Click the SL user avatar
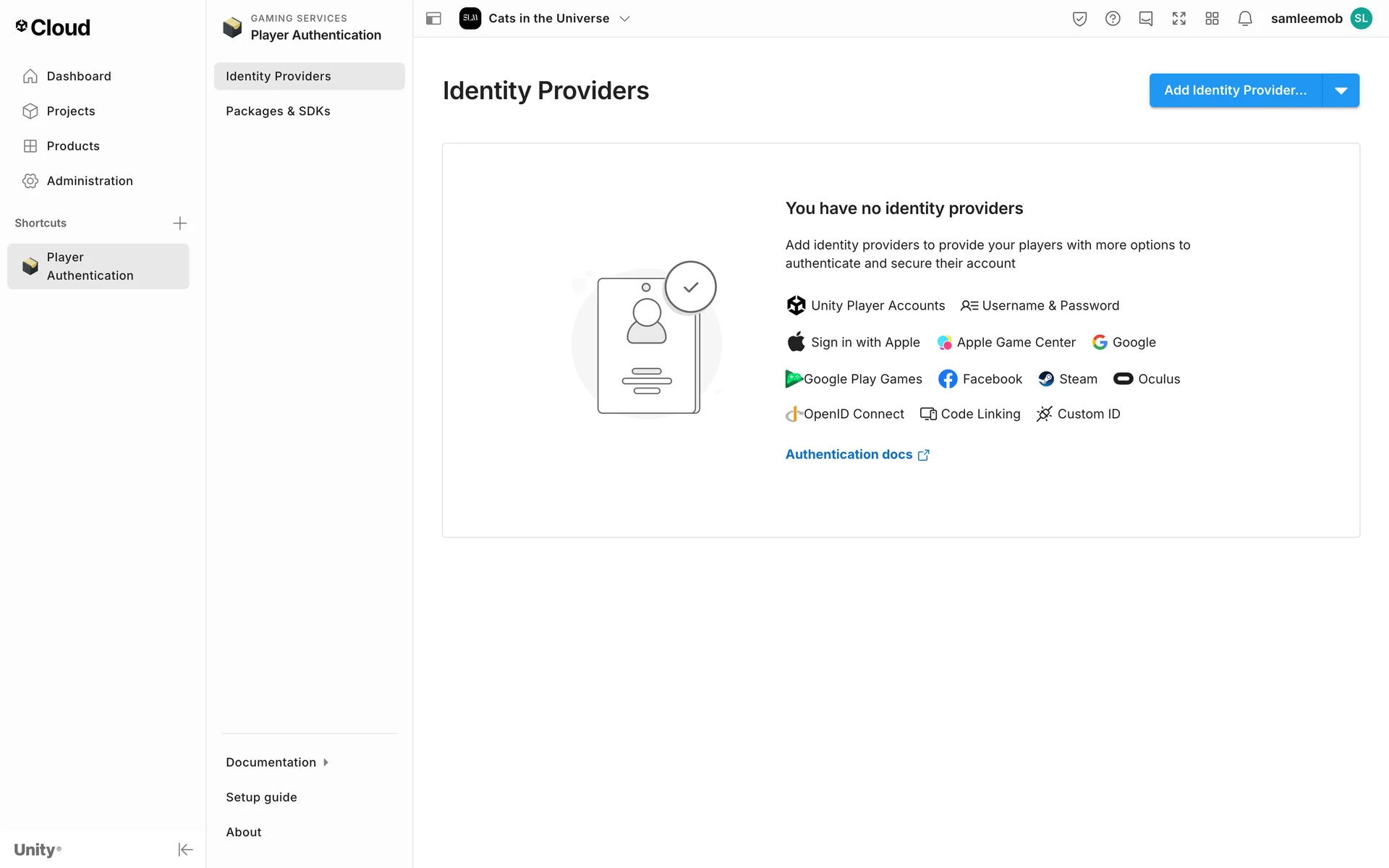Image resolution: width=1389 pixels, height=868 pixels. (x=1361, y=19)
